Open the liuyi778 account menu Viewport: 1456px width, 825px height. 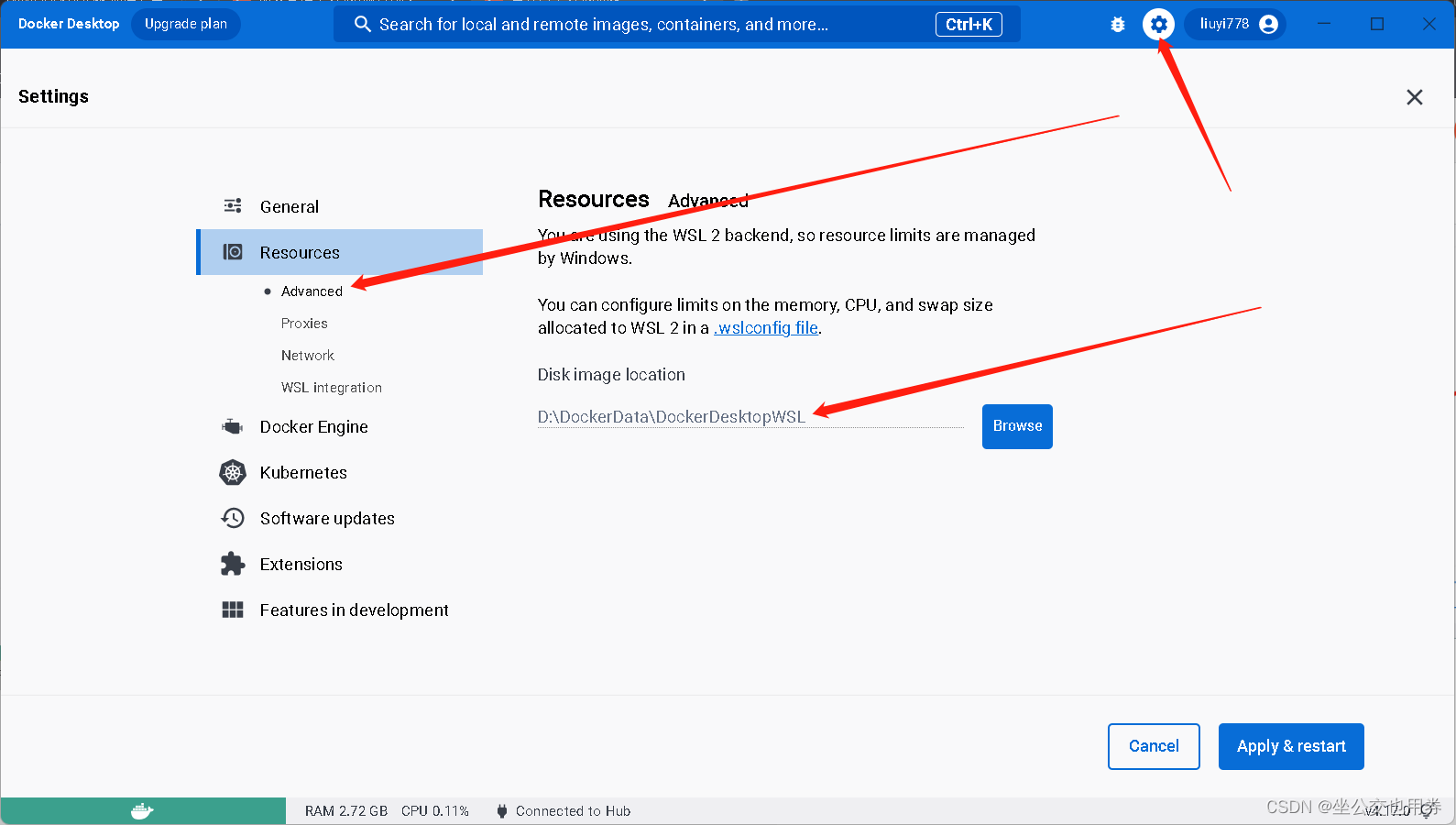click(1237, 25)
